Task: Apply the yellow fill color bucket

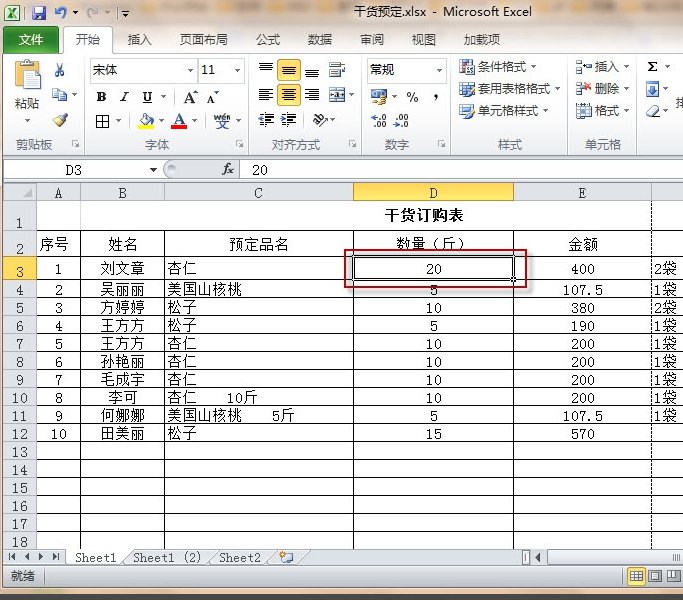Action: pyautogui.click(x=146, y=121)
